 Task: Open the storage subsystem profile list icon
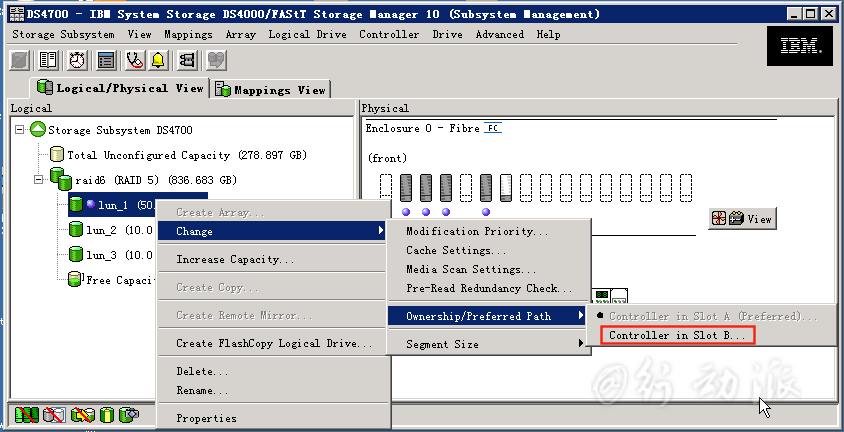point(106,60)
